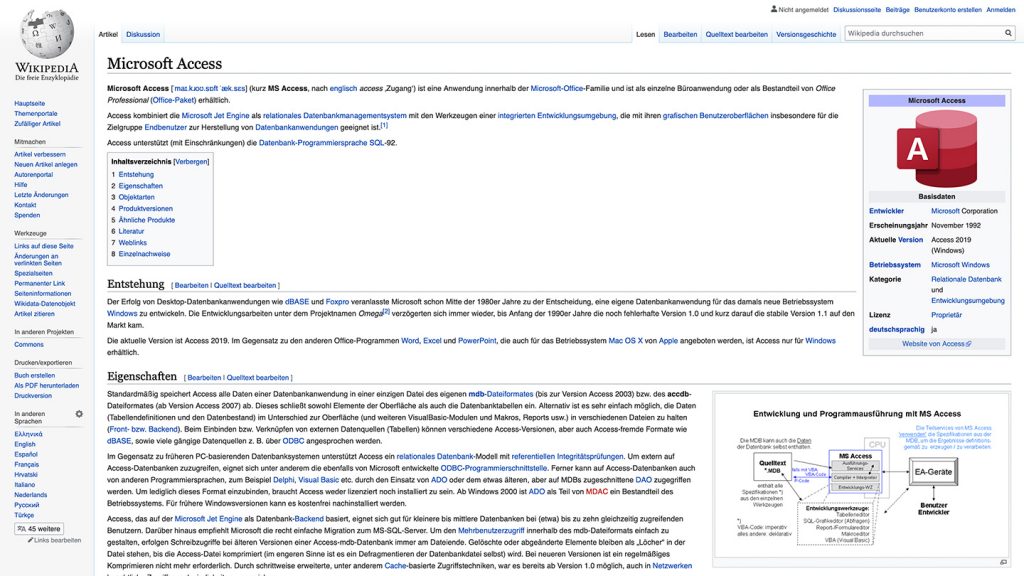This screenshot has height=576, width=1024.
Task: Enlarge the diagram using its expand icon
Action: [1003, 562]
